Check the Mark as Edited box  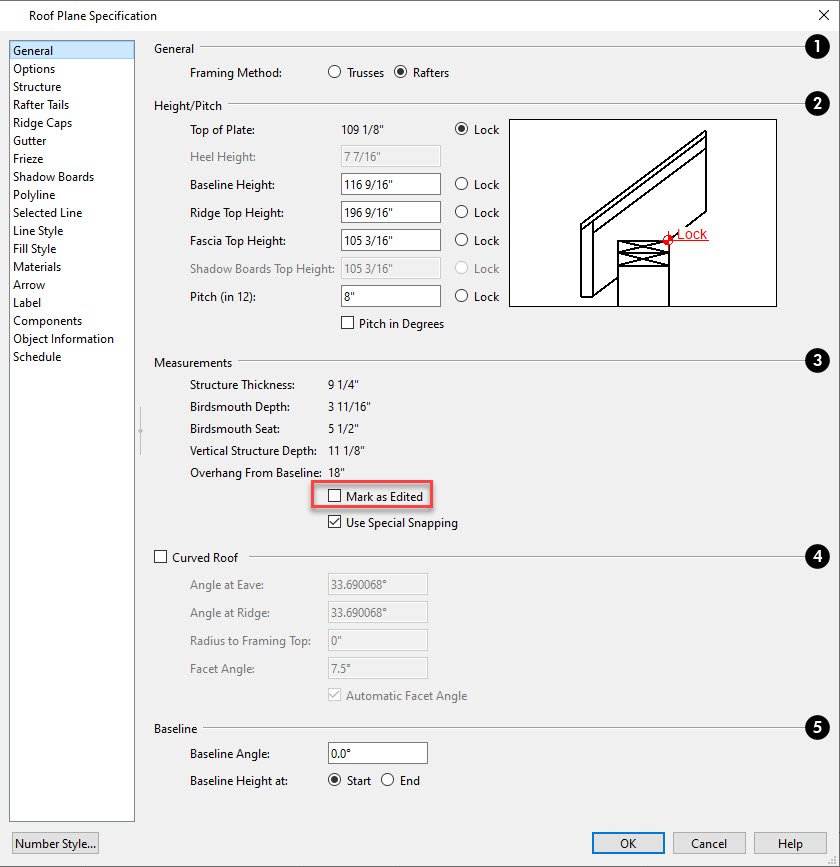(x=334, y=496)
